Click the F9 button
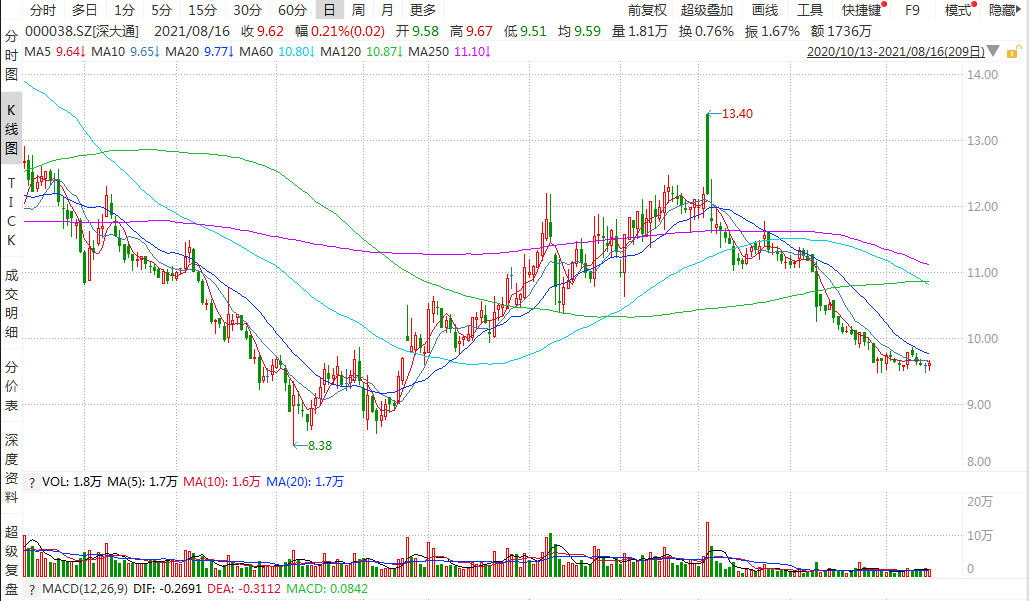The width and height of the screenshot is (1029, 601). 912,10
